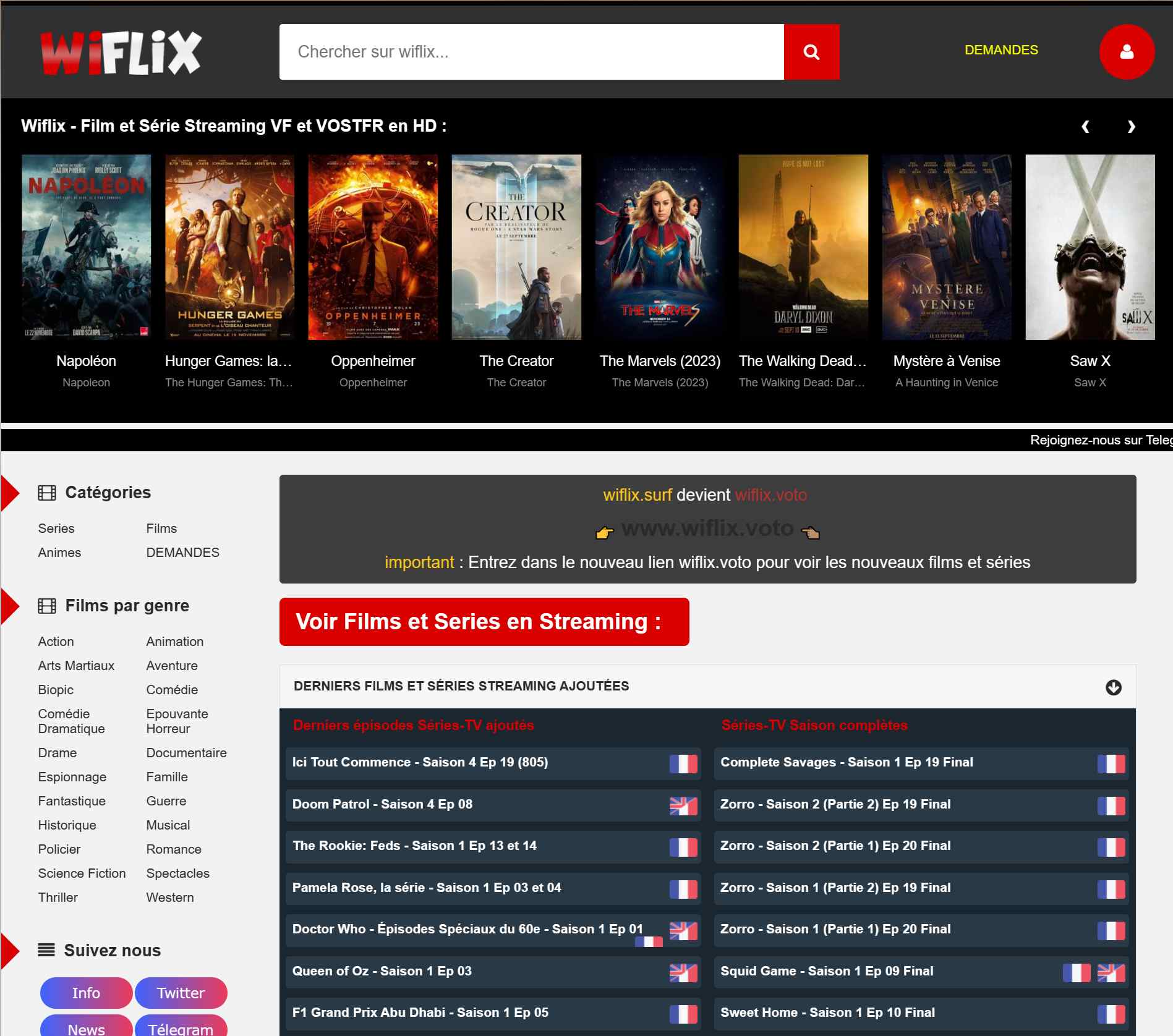Browse the Thriller genre
The width and height of the screenshot is (1173, 1036).
coord(58,898)
